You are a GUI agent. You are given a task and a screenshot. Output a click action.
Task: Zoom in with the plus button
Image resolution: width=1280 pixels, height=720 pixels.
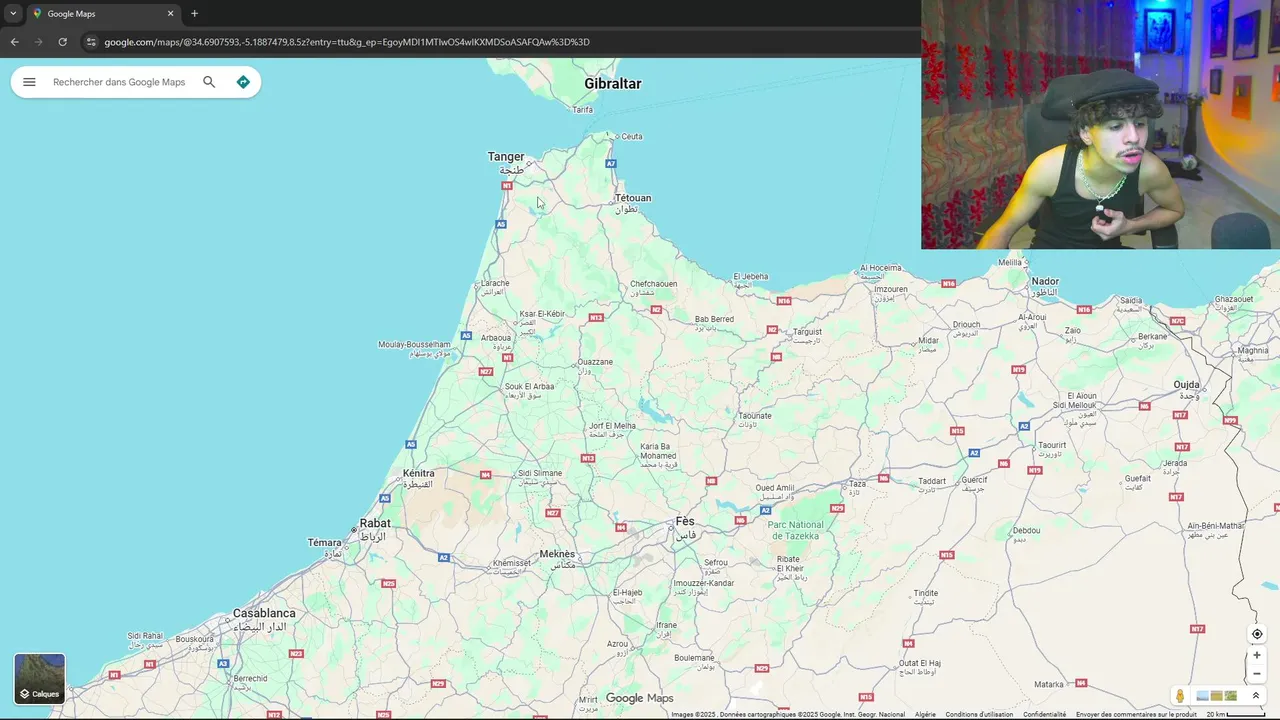click(1257, 655)
